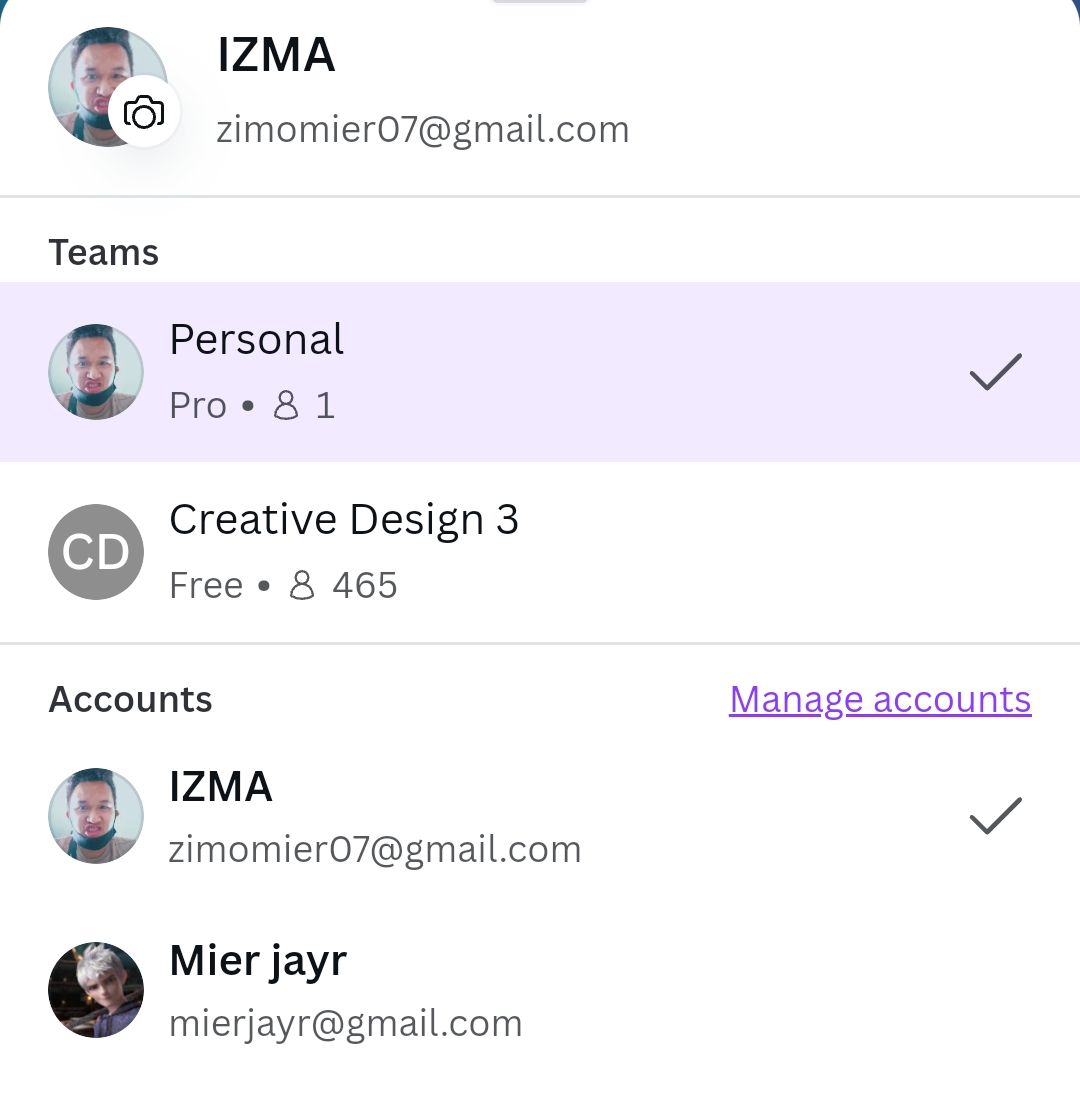This screenshot has width=1080, height=1112.
Task: Click the checkmark beside Personal team
Action: (995, 372)
